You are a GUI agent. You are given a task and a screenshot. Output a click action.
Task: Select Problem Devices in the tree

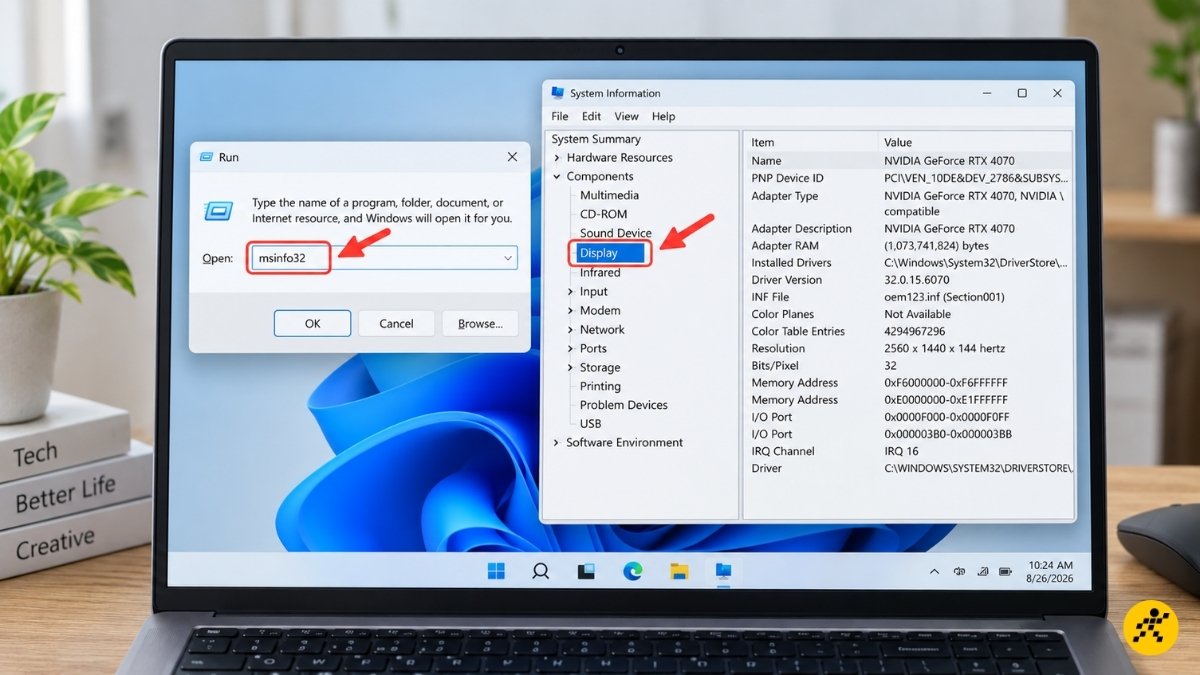(623, 405)
